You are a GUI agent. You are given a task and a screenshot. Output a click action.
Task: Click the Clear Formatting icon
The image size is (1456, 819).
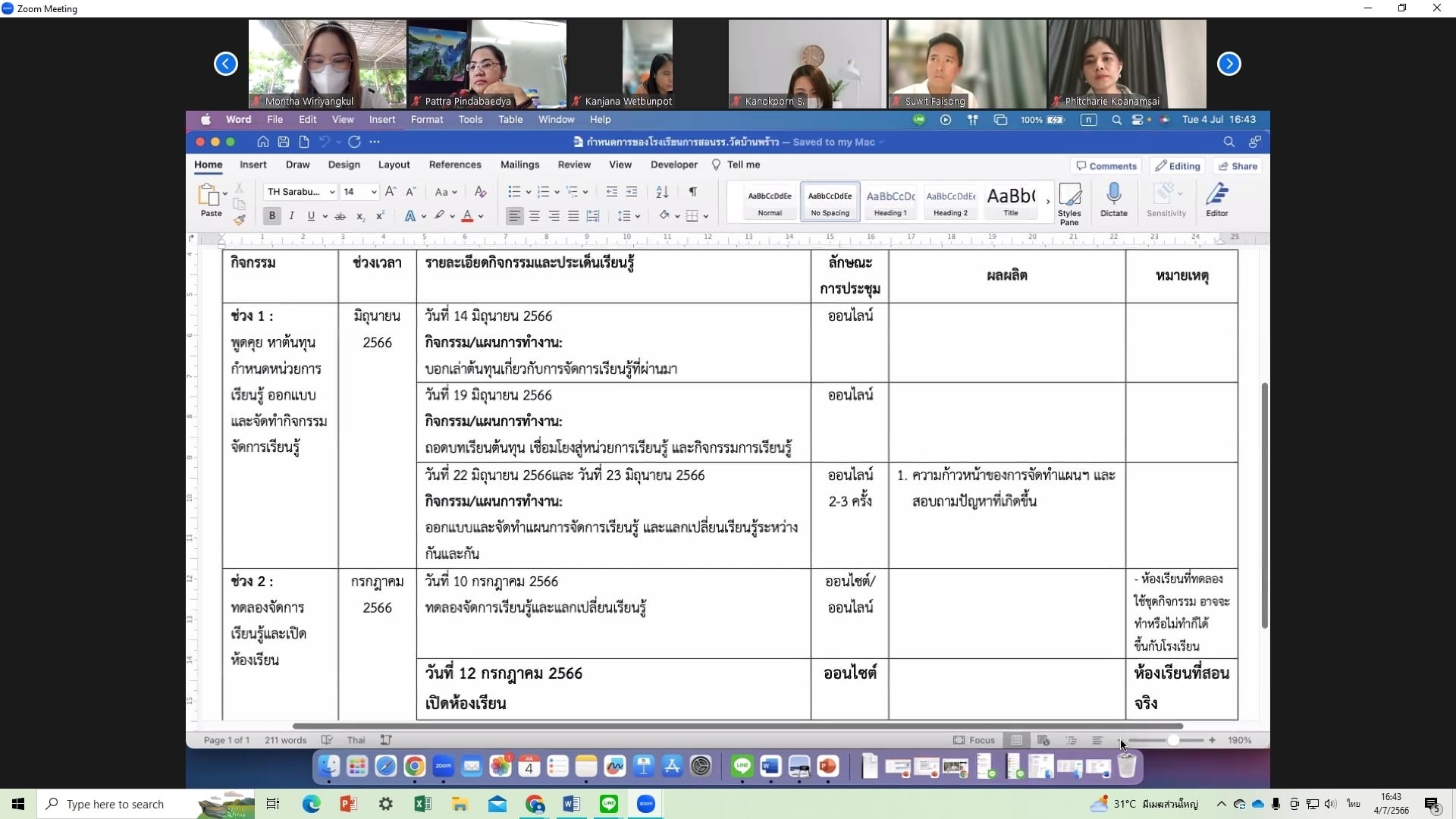click(480, 192)
